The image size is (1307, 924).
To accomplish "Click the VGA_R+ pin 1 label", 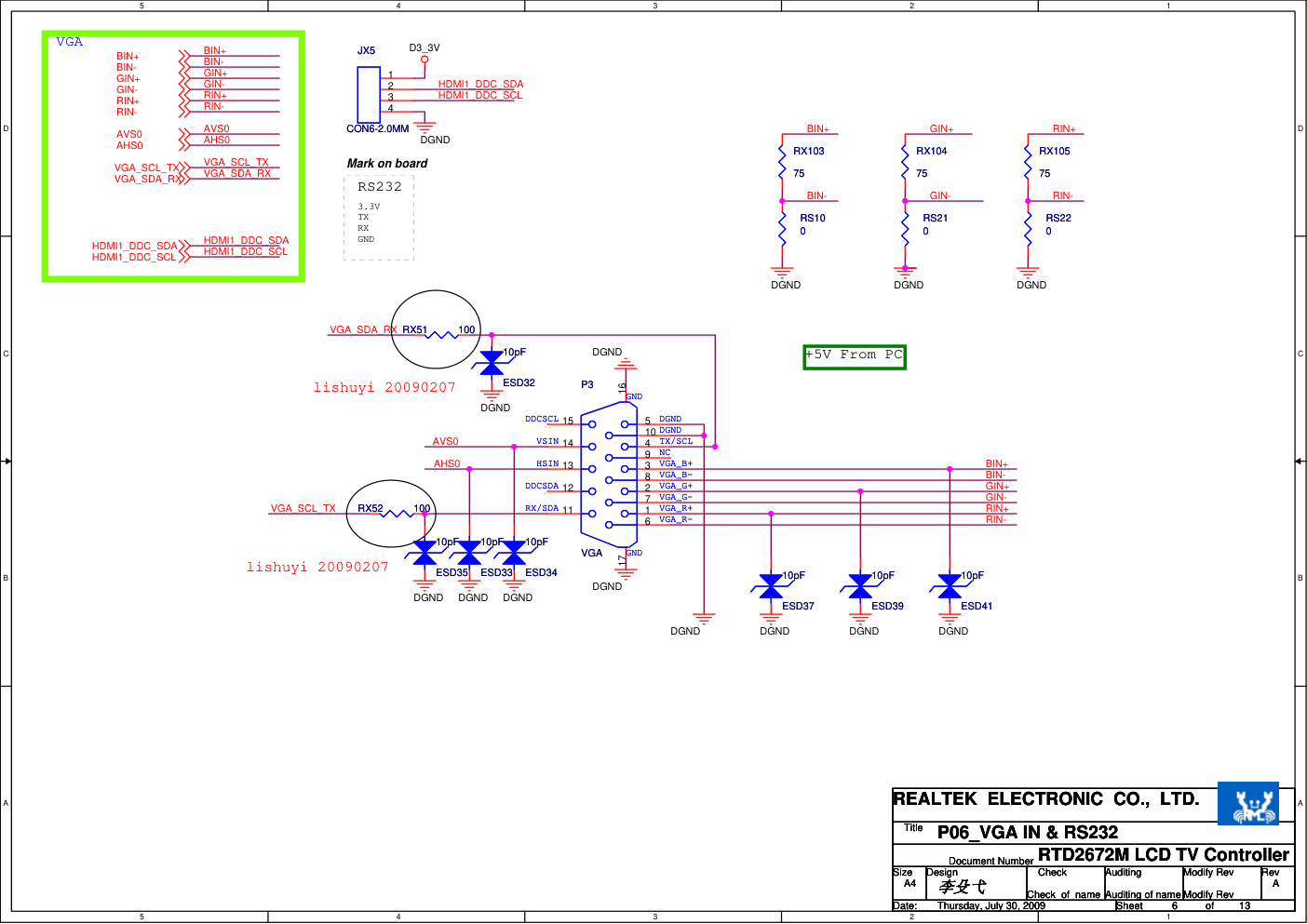I will 676,508.
